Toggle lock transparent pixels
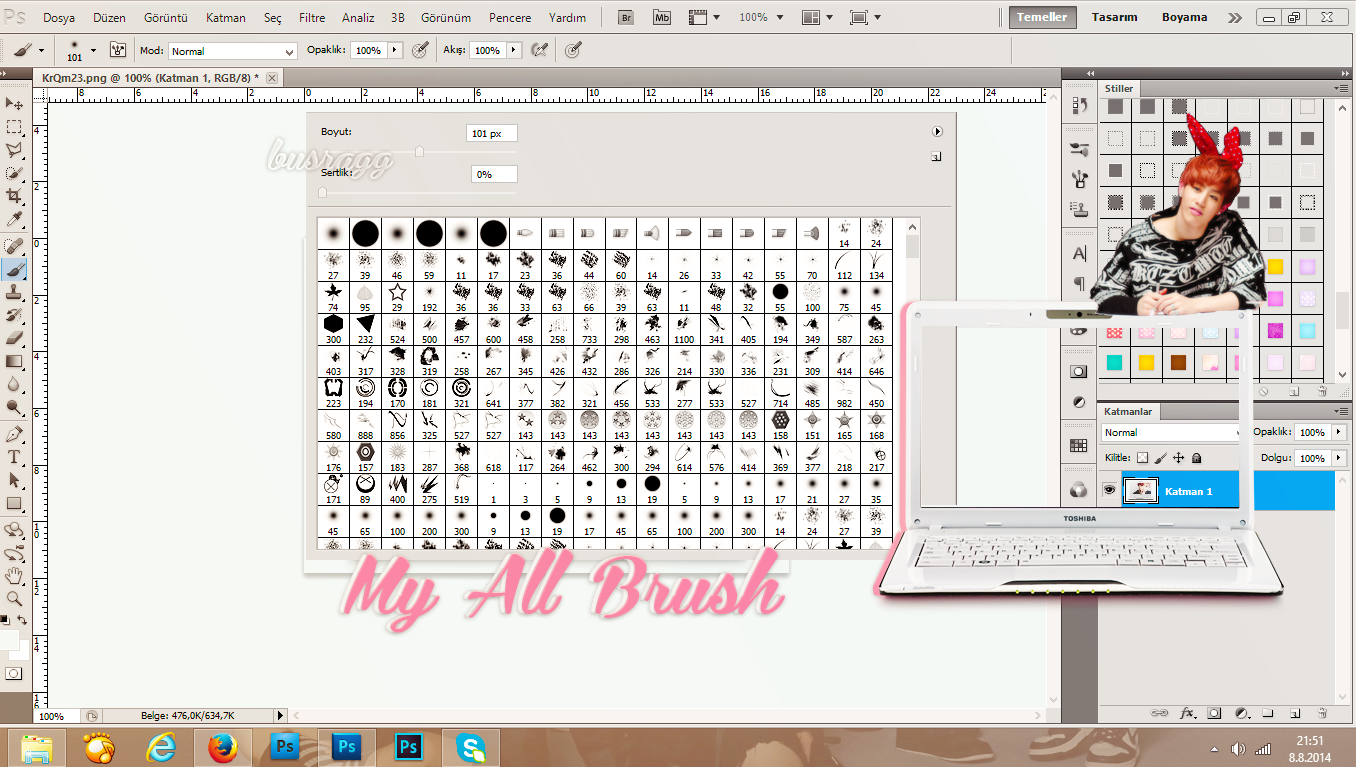The height and width of the screenshot is (767, 1356). point(1143,458)
